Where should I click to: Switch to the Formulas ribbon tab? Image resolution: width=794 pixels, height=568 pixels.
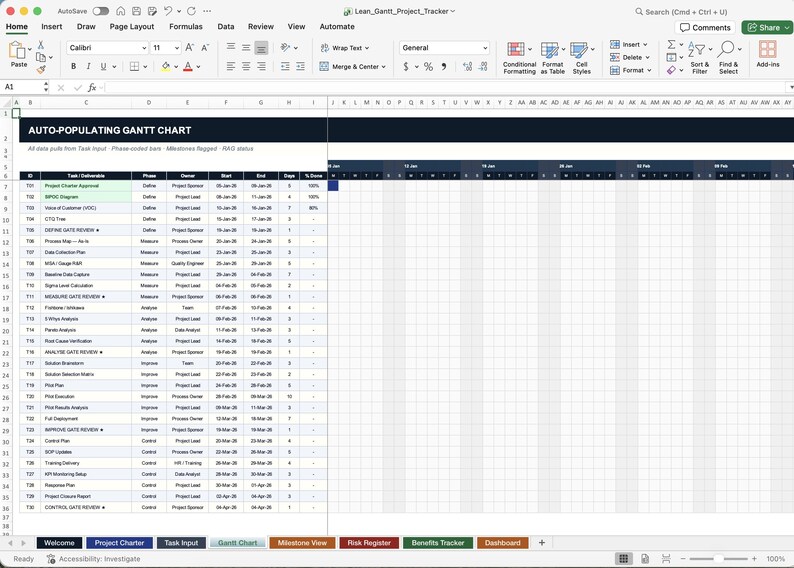pos(186,26)
